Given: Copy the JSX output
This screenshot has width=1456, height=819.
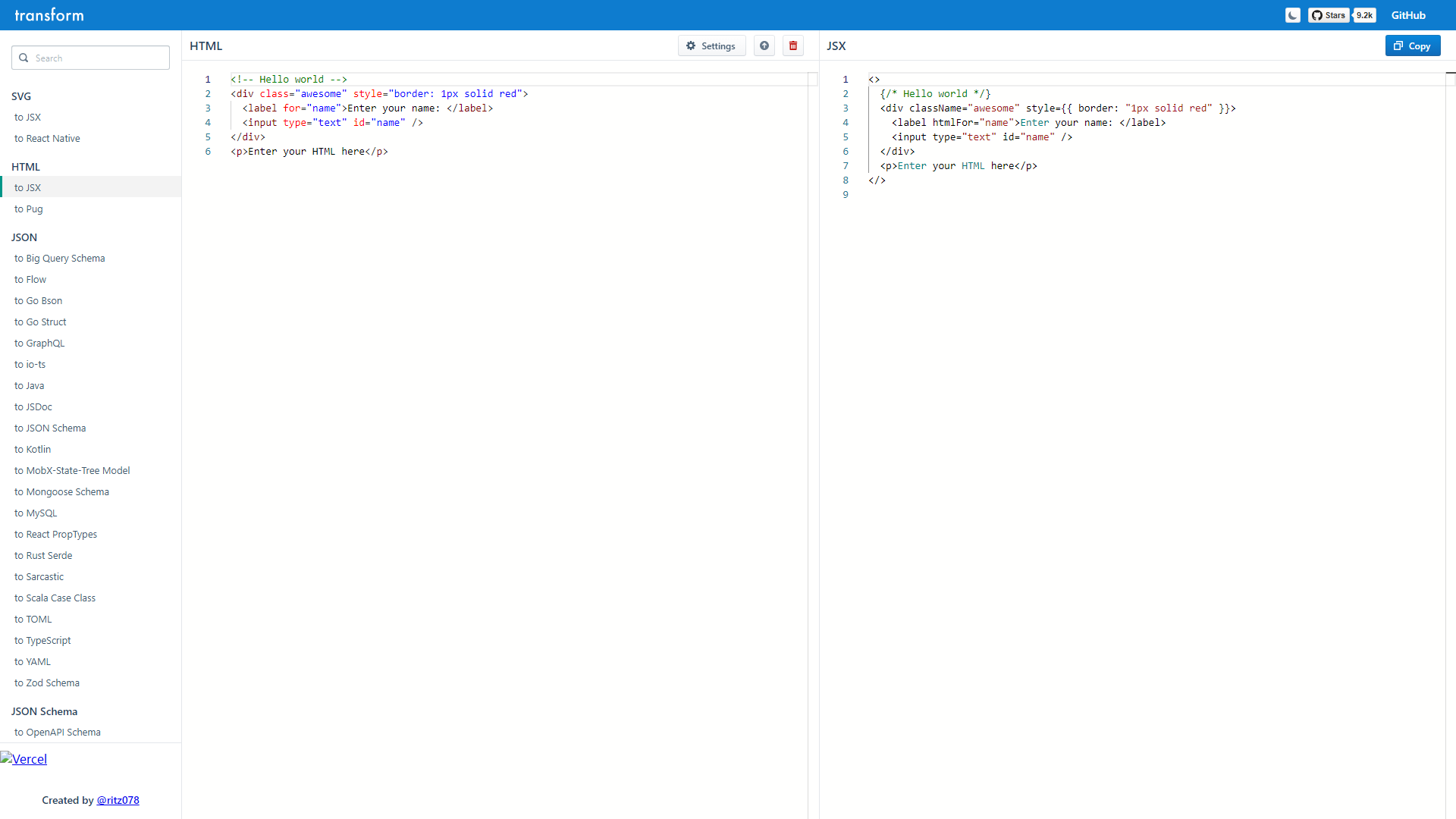Looking at the screenshot, I should (x=1413, y=45).
